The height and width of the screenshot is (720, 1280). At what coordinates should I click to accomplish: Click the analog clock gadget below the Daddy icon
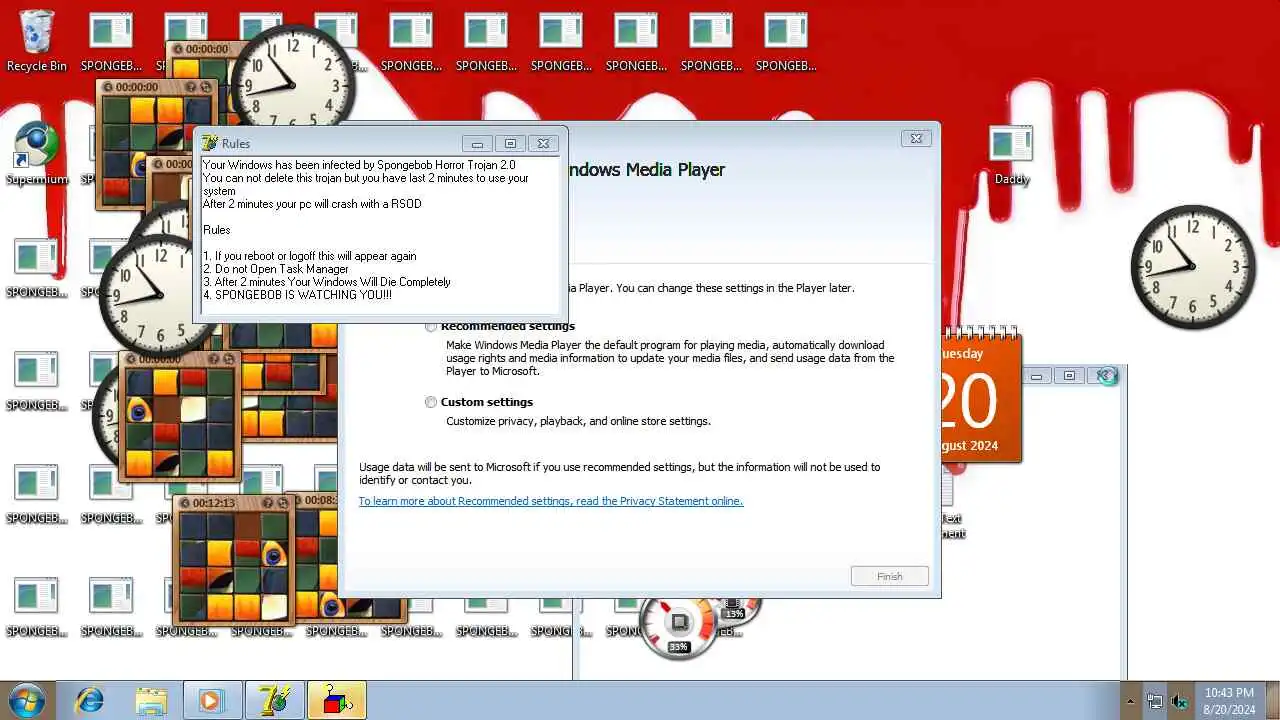(1193, 267)
